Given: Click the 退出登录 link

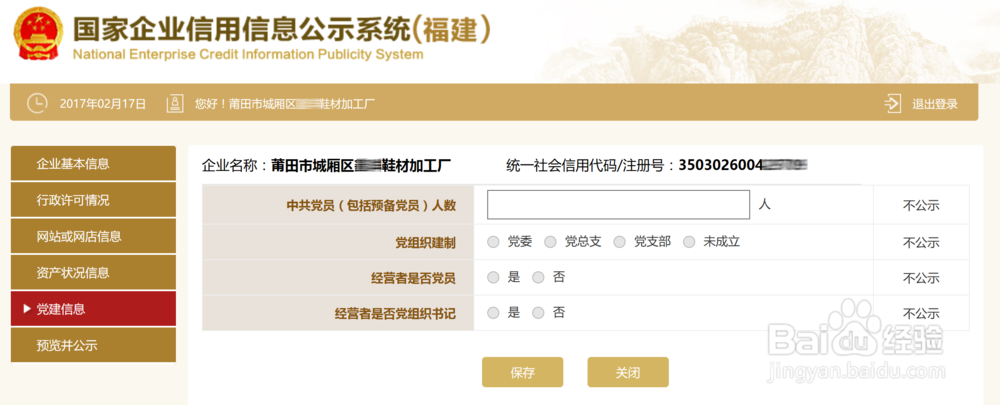Looking at the screenshot, I should point(935,104).
